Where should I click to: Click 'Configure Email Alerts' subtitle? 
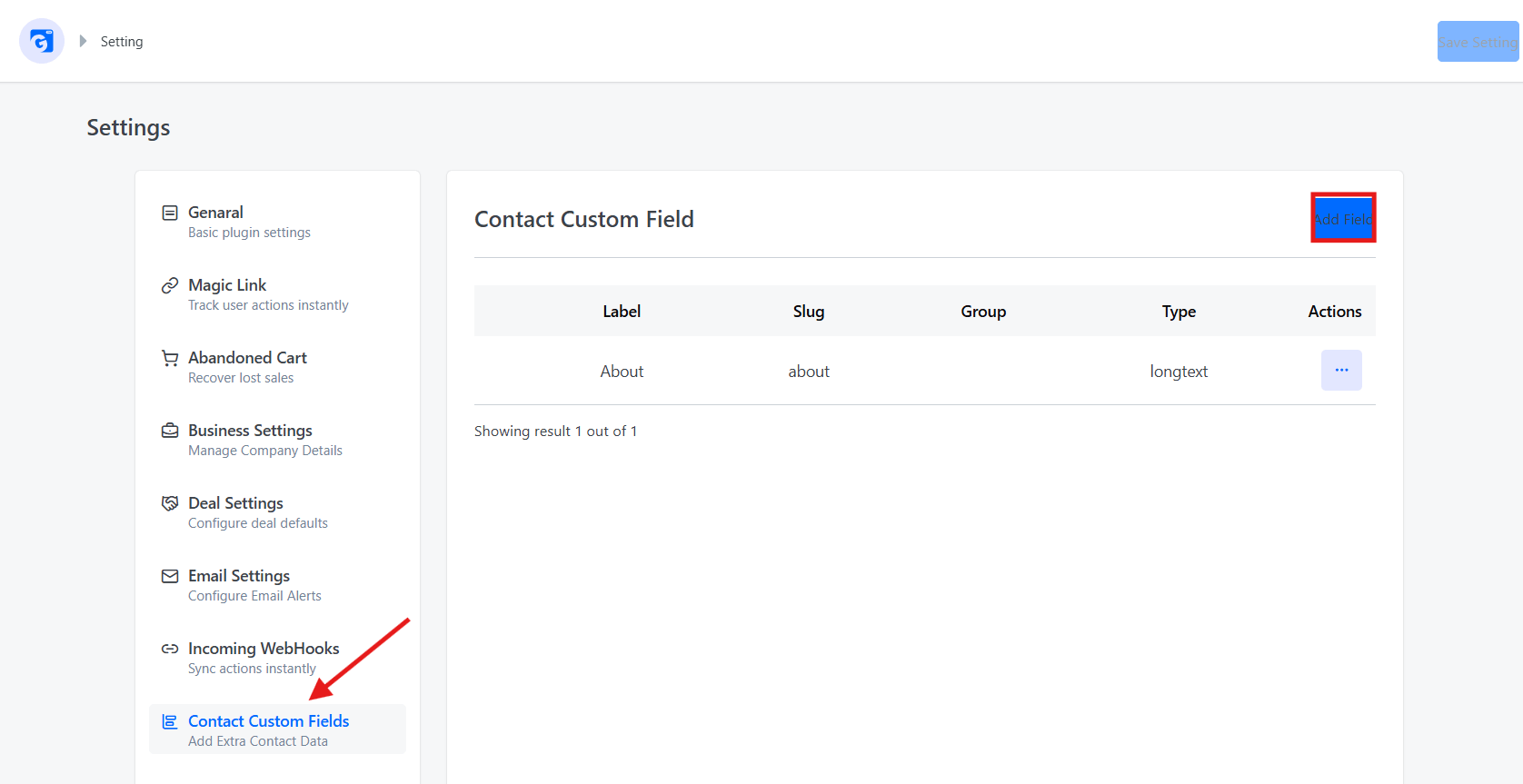[x=254, y=596]
